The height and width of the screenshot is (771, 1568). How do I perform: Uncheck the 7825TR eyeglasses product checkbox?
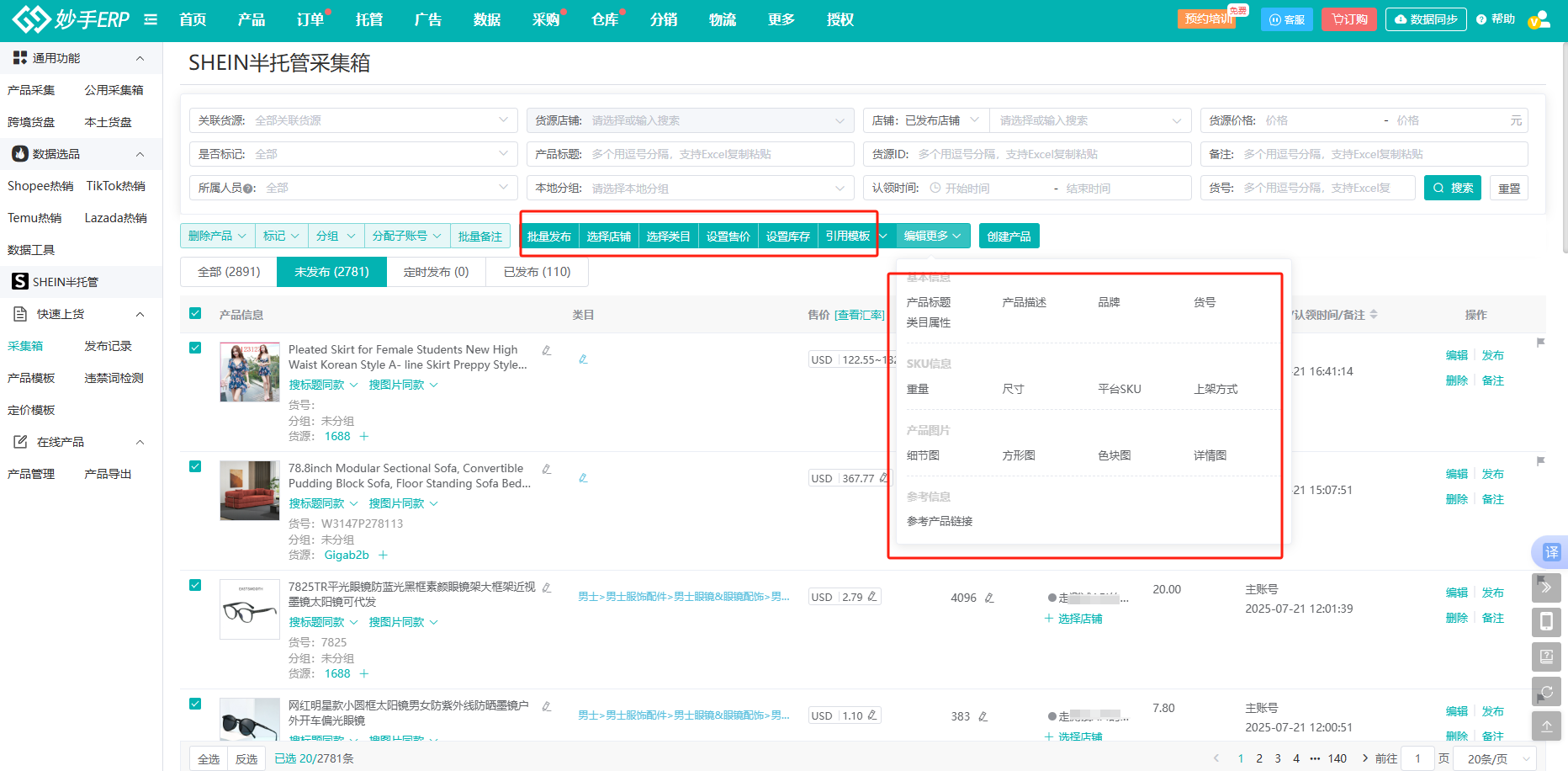coord(195,585)
